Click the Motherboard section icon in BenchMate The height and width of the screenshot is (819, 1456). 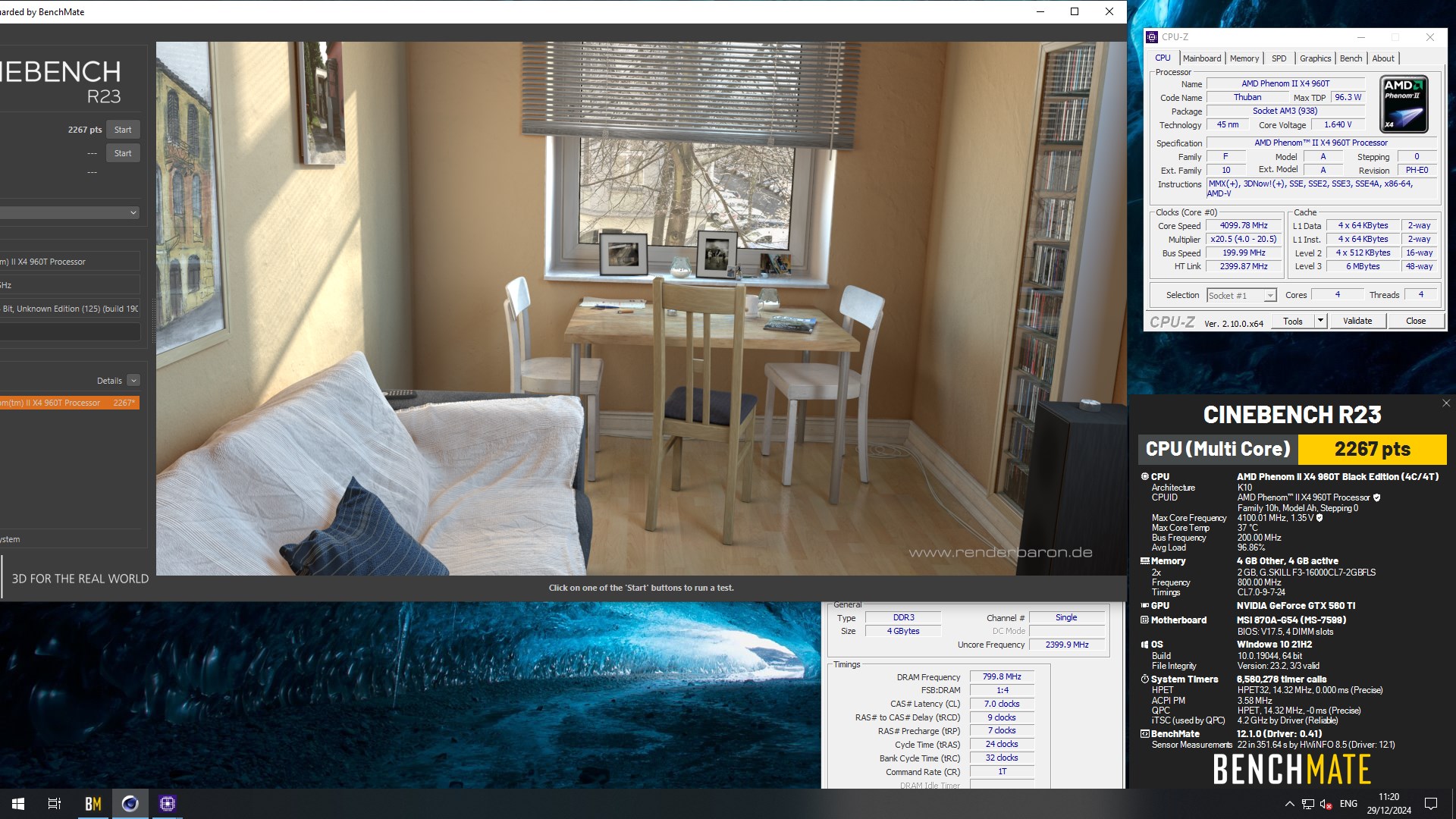(x=1145, y=620)
